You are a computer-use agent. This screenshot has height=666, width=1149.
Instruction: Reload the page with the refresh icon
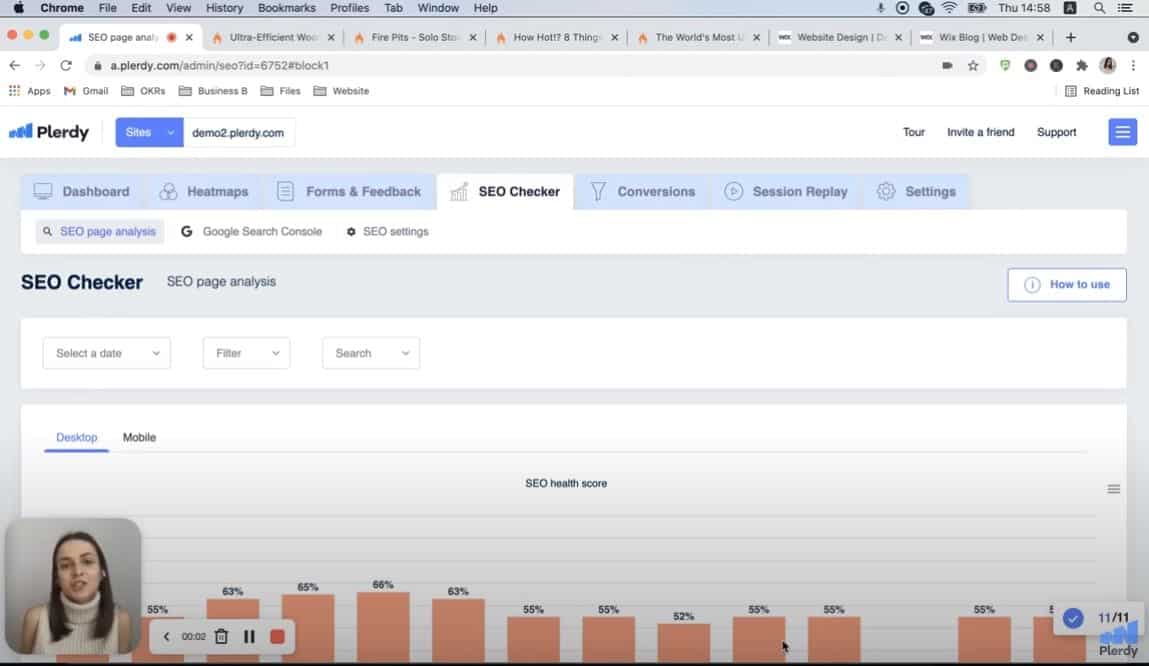pos(66,65)
